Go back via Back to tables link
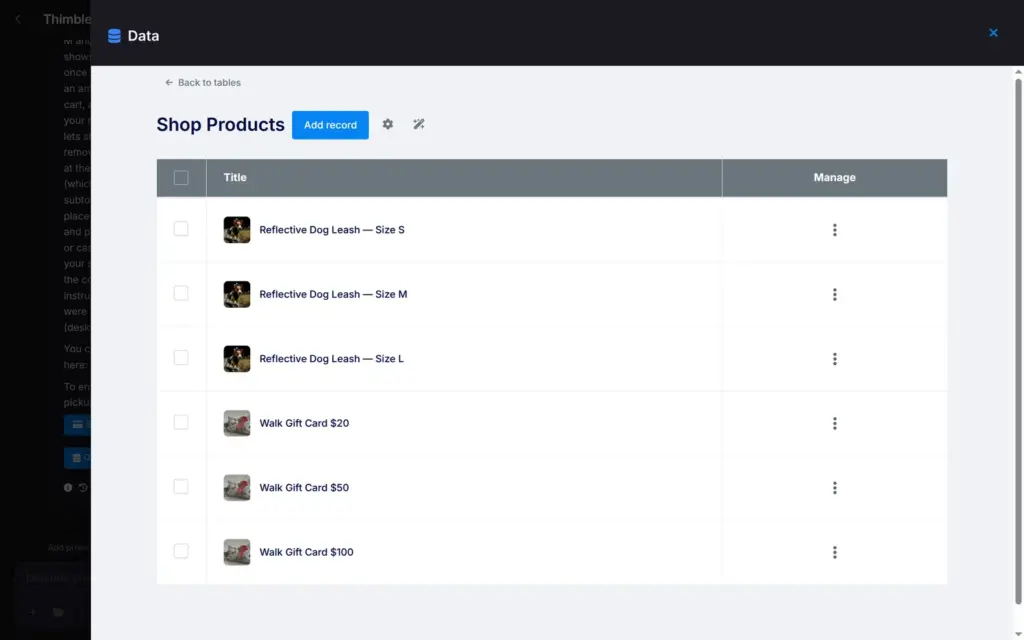Viewport: 1024px width, 640px height. click(202, 82)
